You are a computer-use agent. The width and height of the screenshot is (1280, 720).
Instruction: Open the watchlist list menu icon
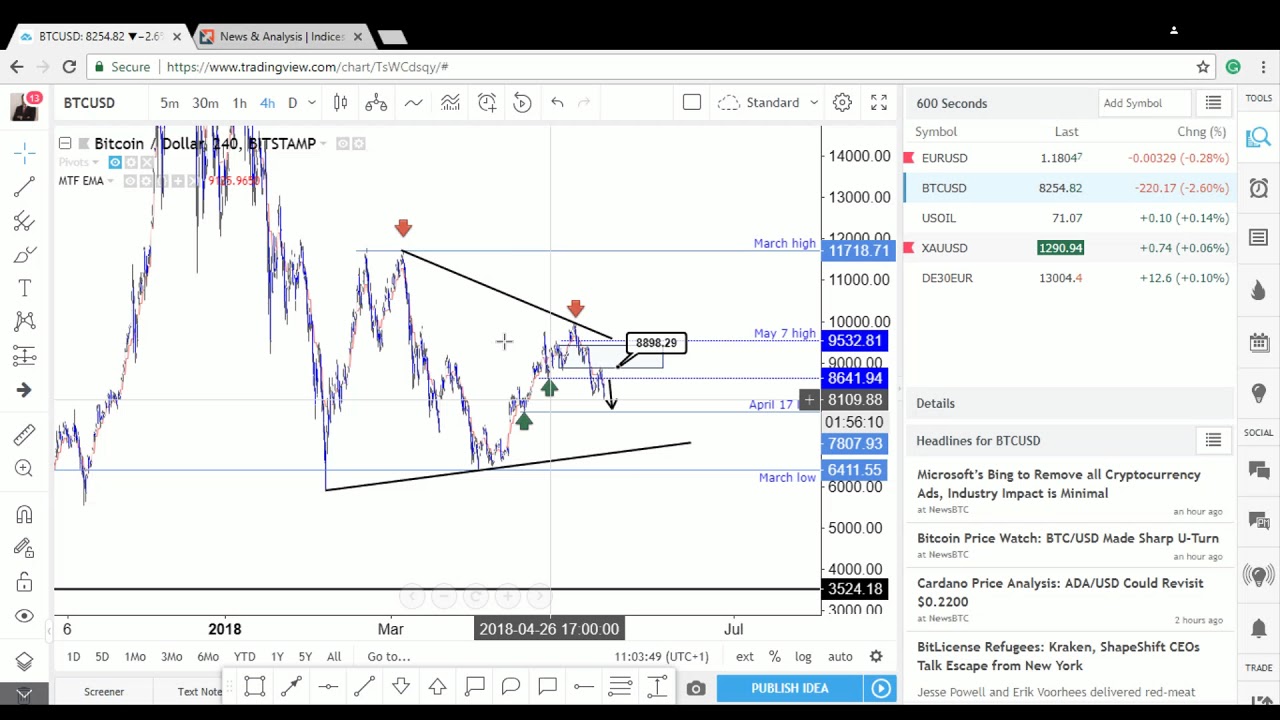click(1213, 103)
